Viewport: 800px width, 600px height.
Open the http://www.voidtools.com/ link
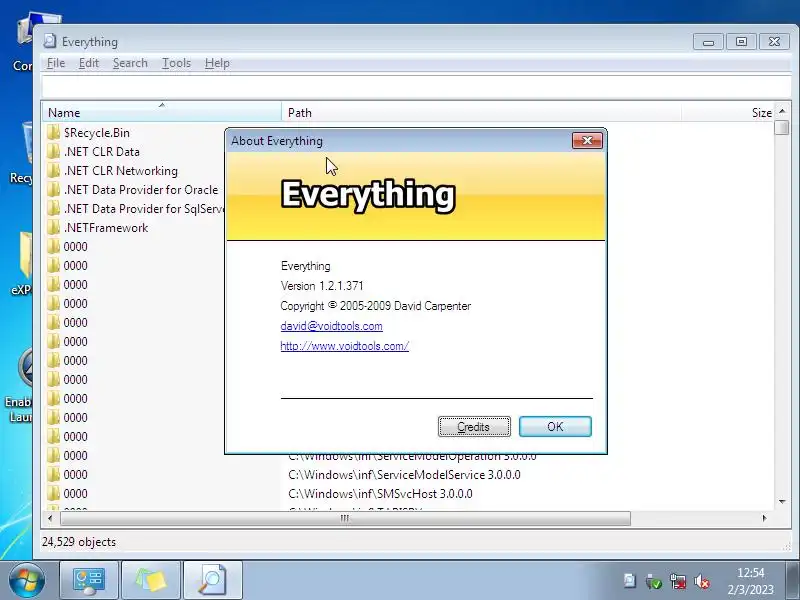pos(344,346)
